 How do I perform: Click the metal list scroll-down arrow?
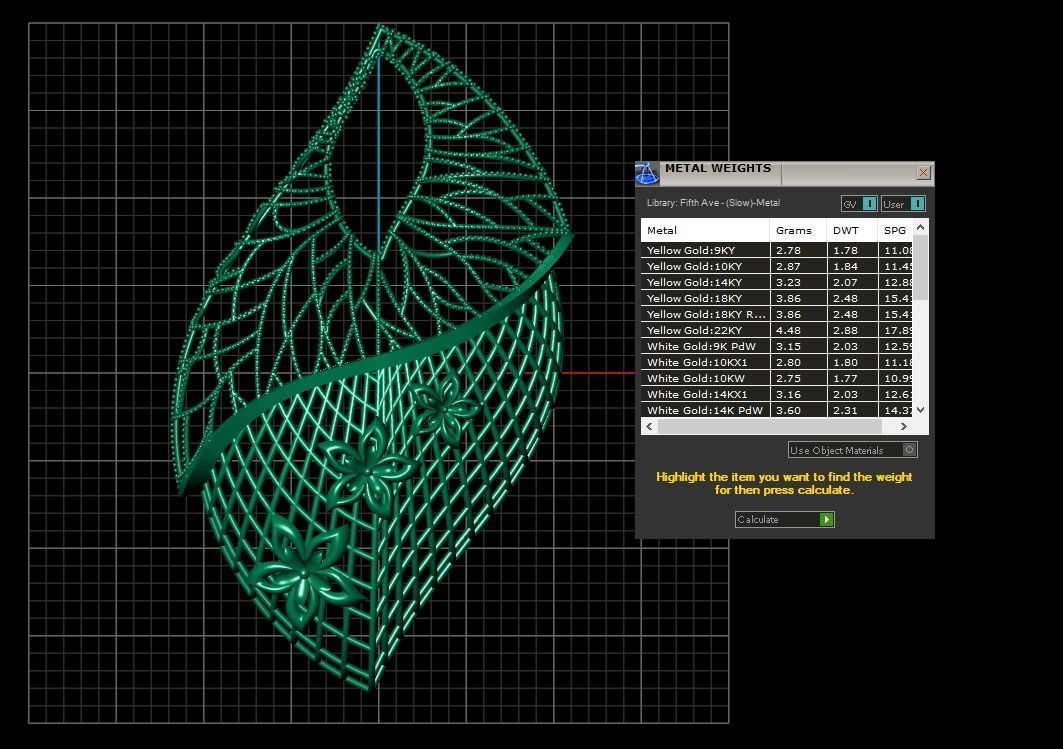click(x=920, y=409)
